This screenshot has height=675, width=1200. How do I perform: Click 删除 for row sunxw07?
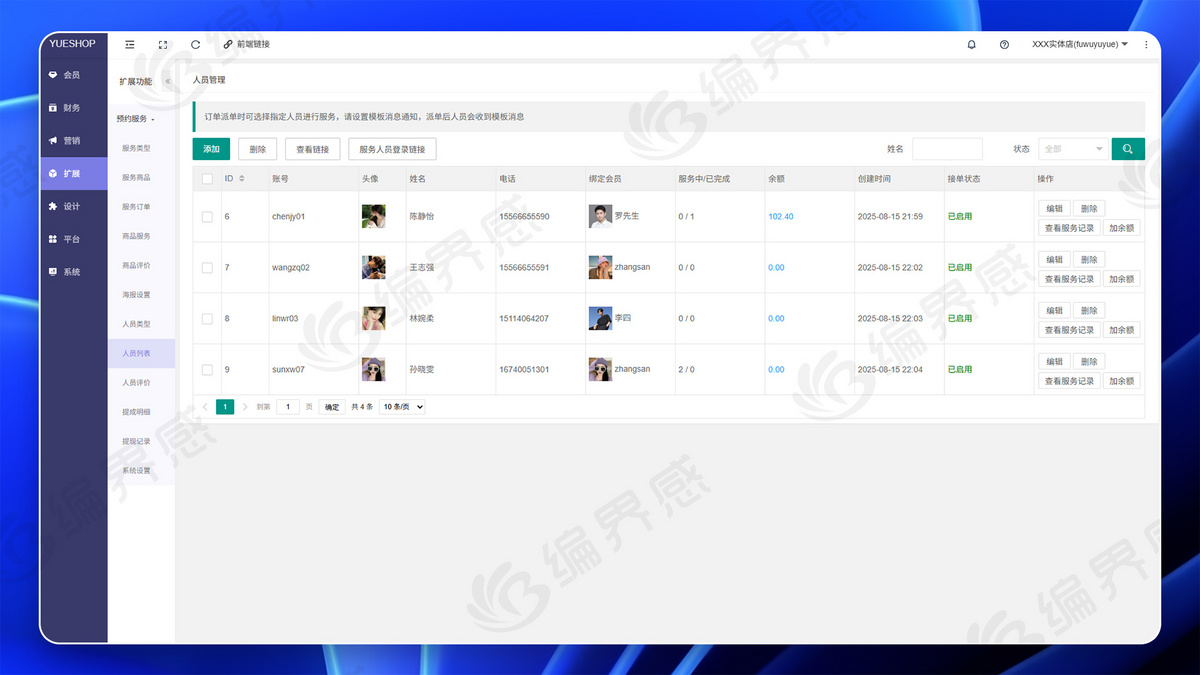coord(1089,362)
